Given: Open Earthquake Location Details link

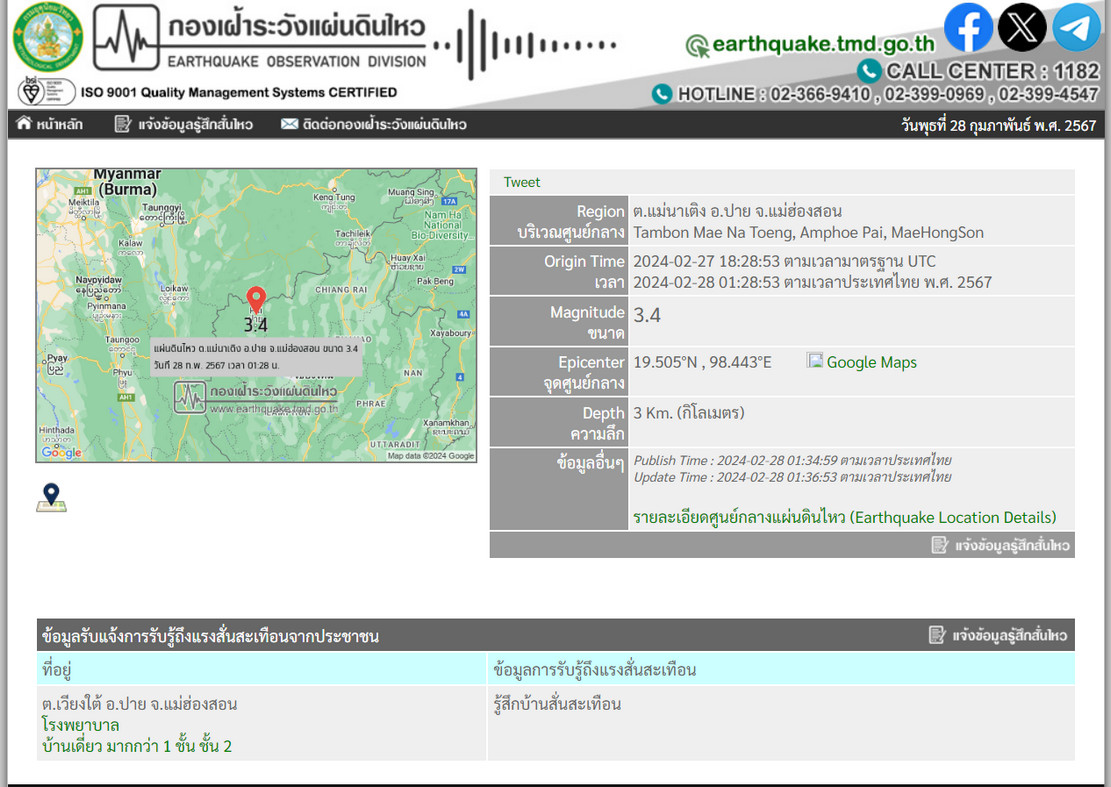Looking at the screenshot, I should (844, 517).
